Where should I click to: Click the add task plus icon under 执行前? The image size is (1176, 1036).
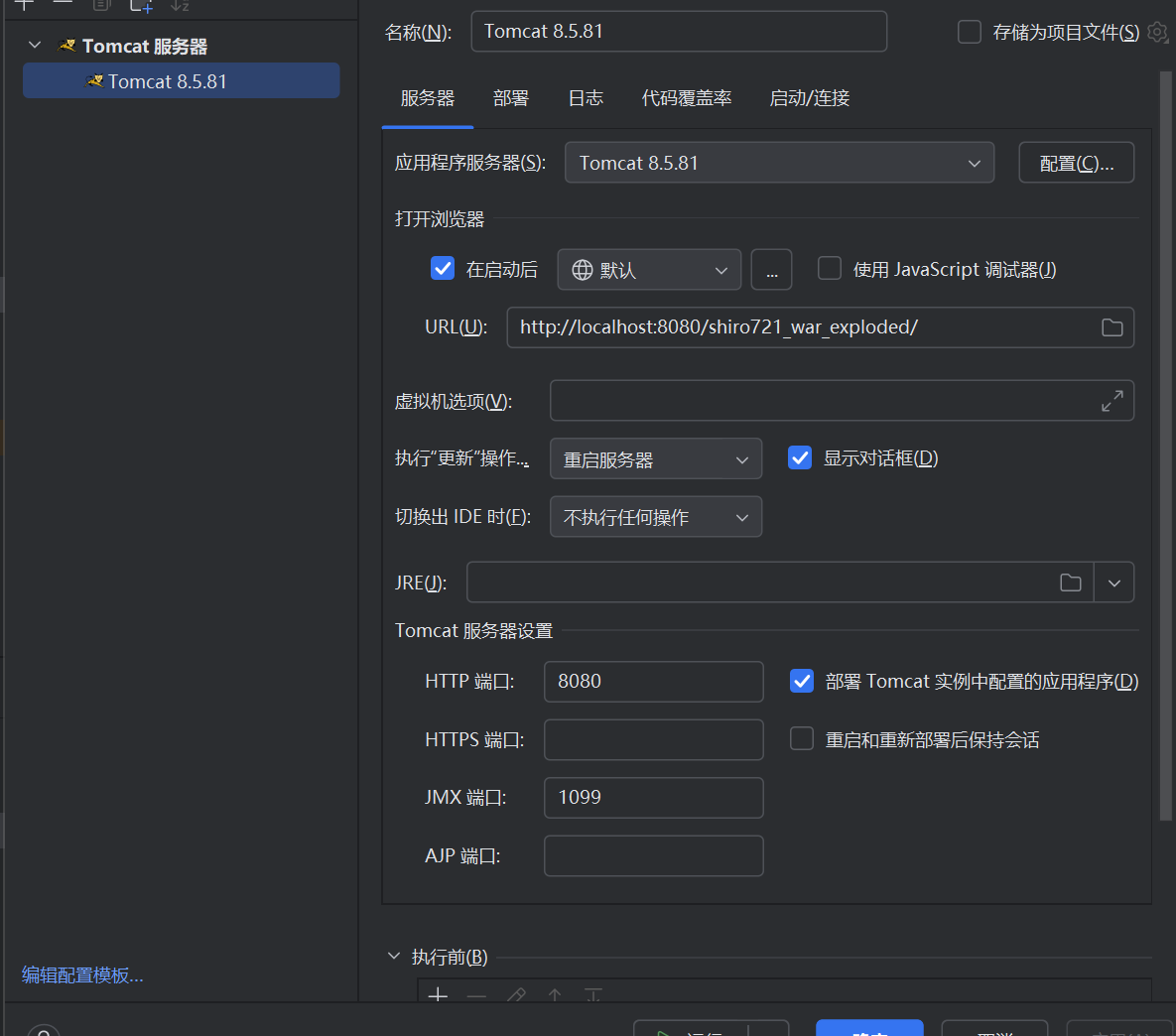[438, 994]
